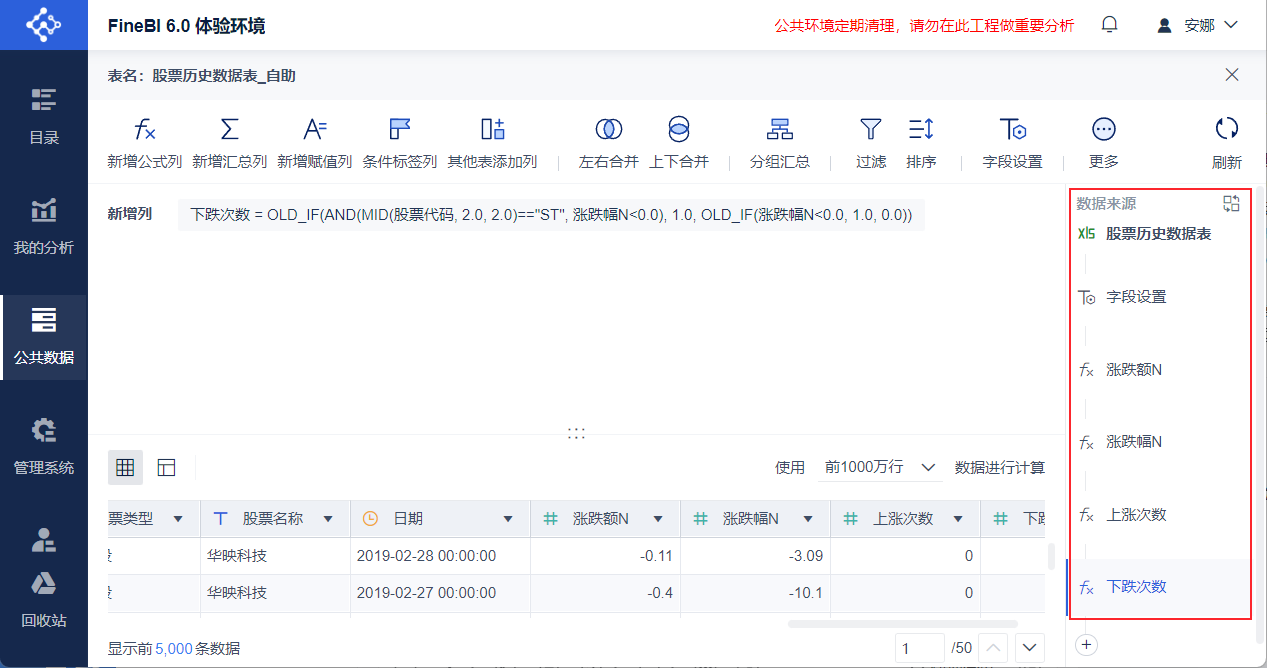The height and width of the screenshot is (668, 1267).
Task: Open the 日期 column dropdown
Action: 508,519
